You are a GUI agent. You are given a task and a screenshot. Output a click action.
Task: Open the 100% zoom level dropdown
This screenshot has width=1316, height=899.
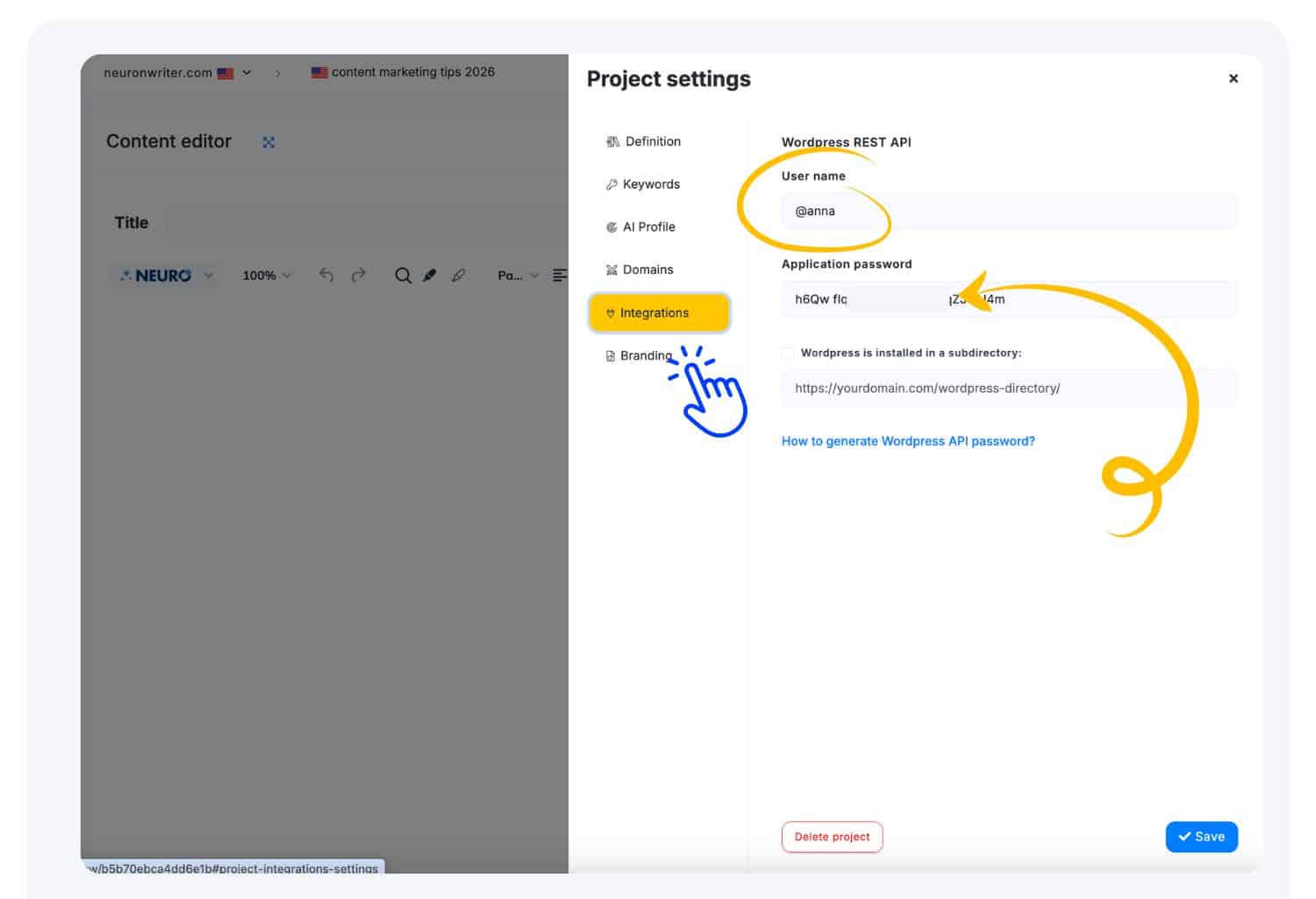(265, 275)
